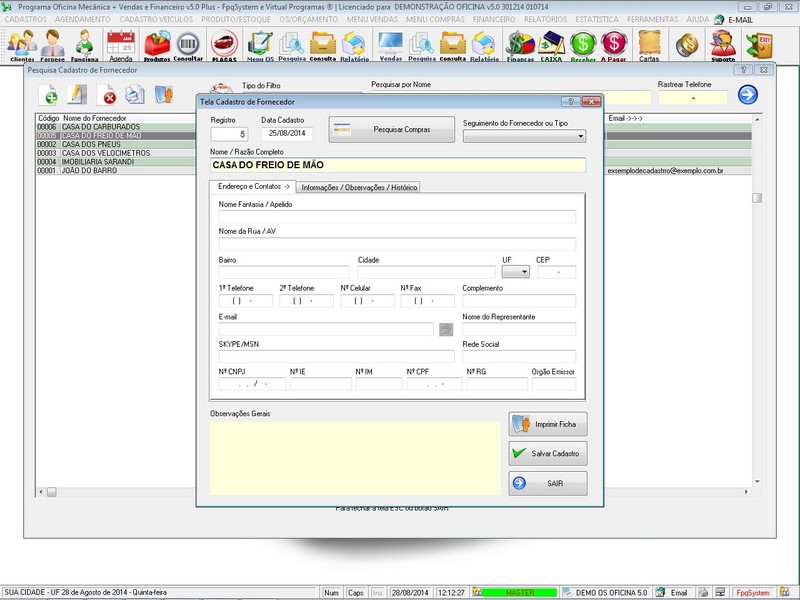Click the Rastrear Telefone field
Image resolution: width=800 pixels, height=600 pixels.
692,97
